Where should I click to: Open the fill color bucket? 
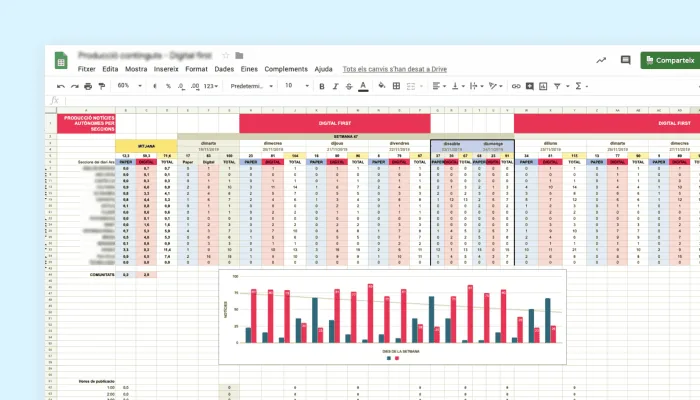coord(382,86)
